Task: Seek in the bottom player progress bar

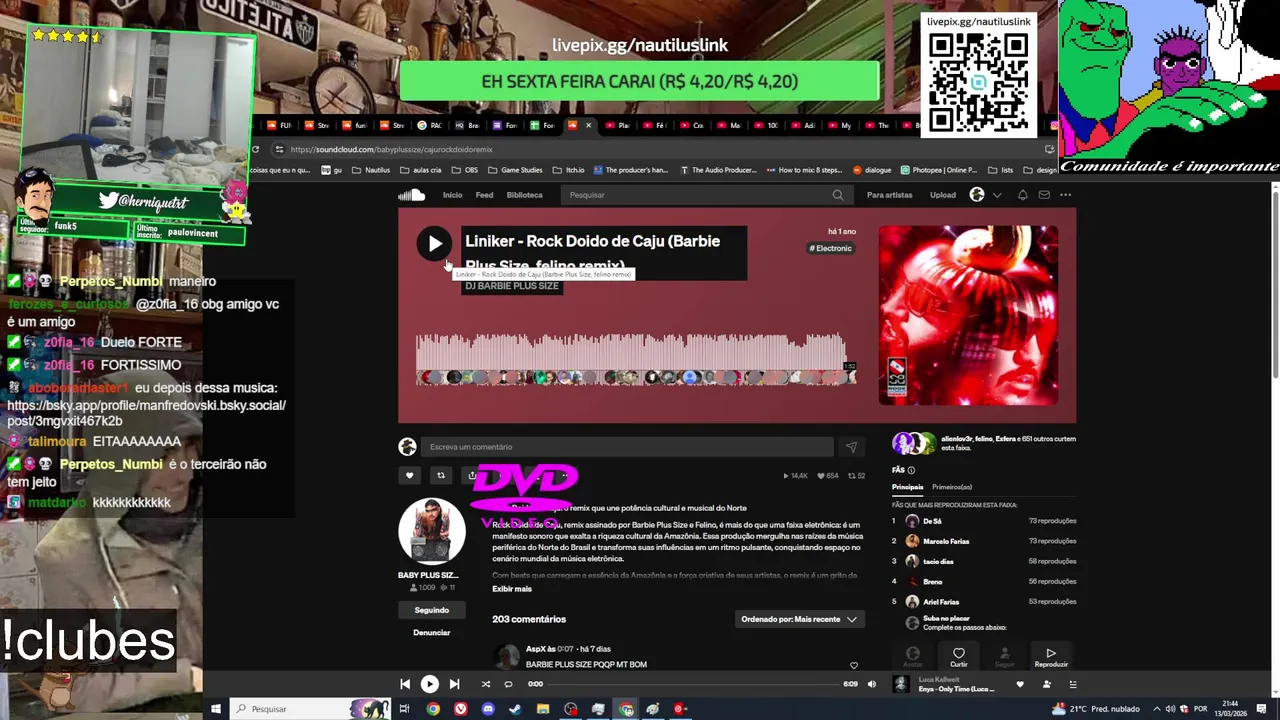Action: 692,684
